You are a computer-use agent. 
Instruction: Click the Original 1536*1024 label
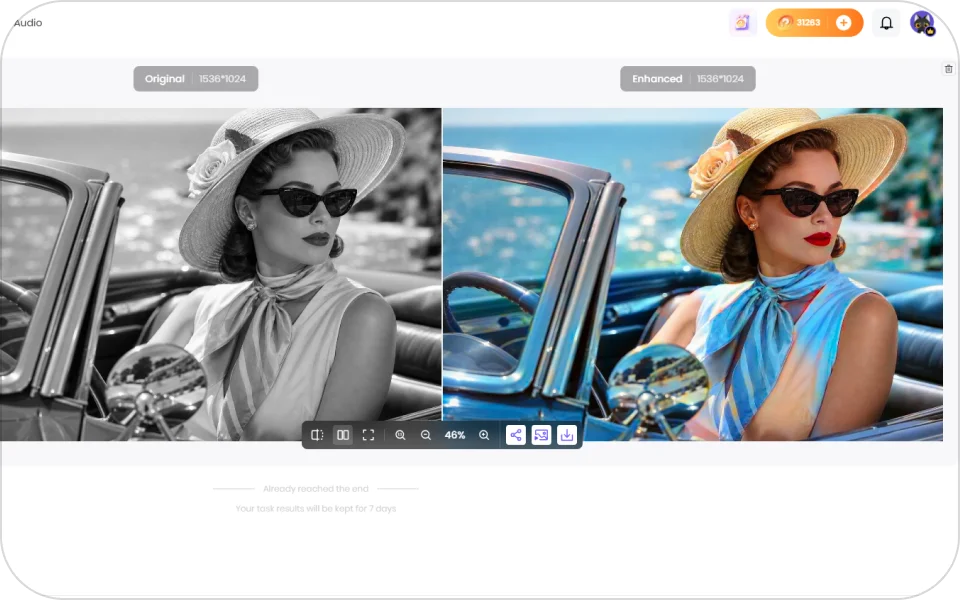195,78
